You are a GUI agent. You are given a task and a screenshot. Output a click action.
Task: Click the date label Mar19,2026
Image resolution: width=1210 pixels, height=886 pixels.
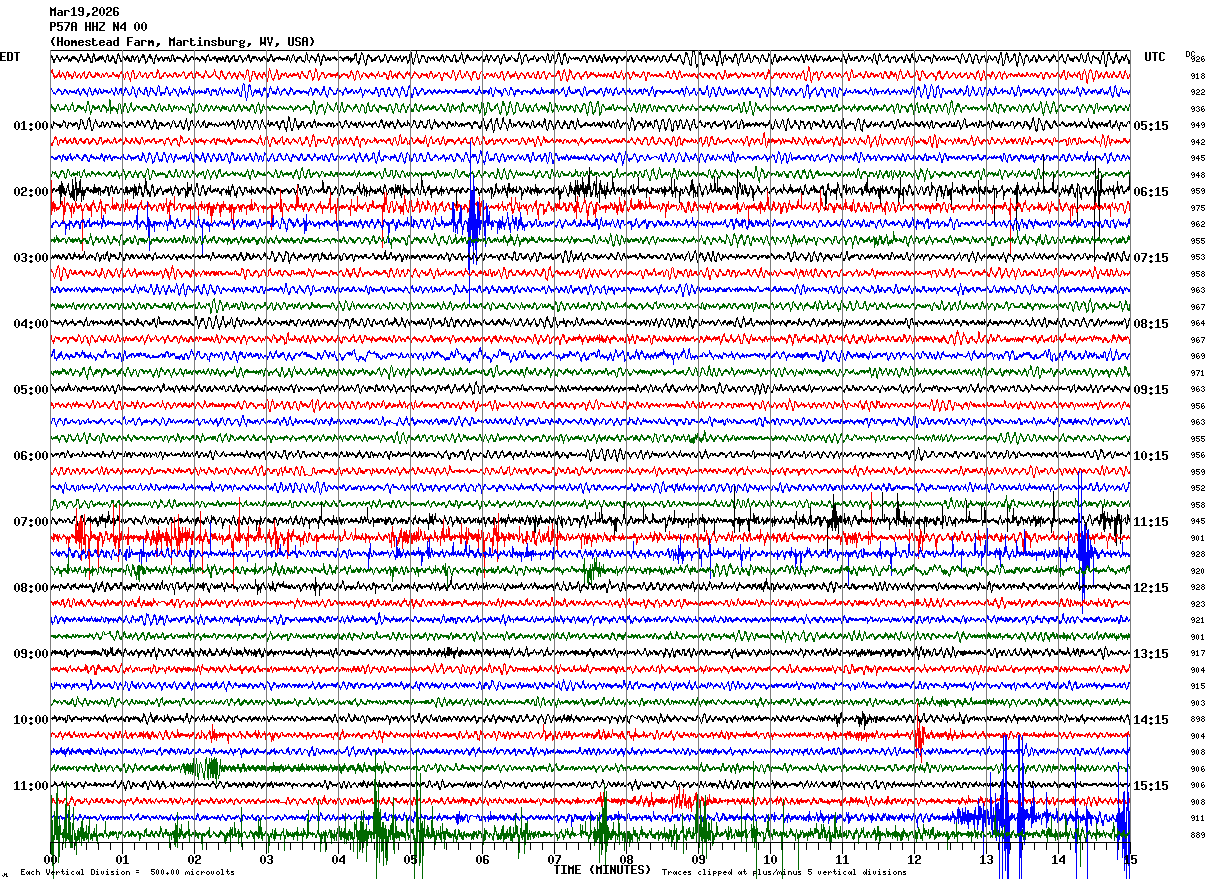(84, 12)
